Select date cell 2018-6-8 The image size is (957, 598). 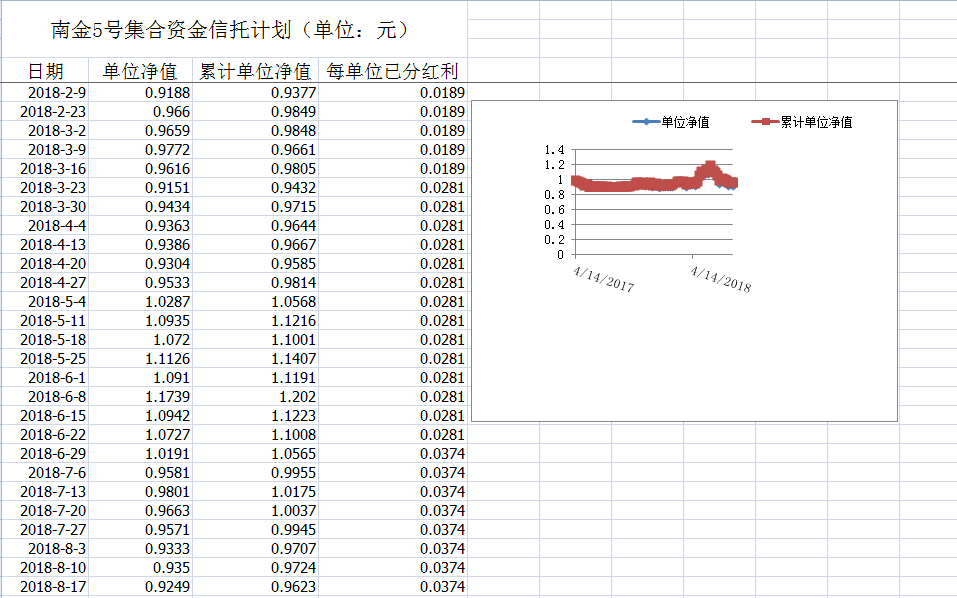pyautogui.click(x=45, y=396)
